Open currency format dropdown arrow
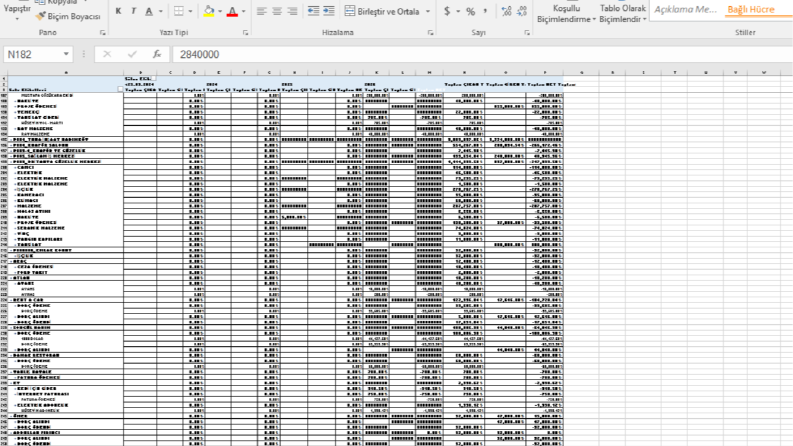 tap(458, 11)
